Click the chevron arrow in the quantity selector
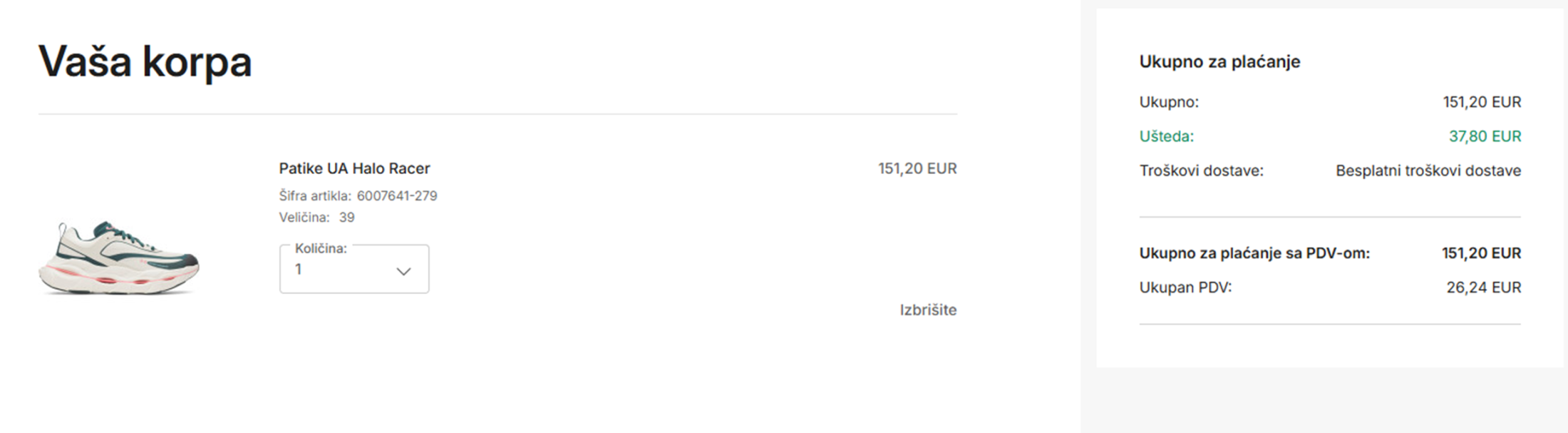The image size is (1568, 433). (x=403, y=271)
